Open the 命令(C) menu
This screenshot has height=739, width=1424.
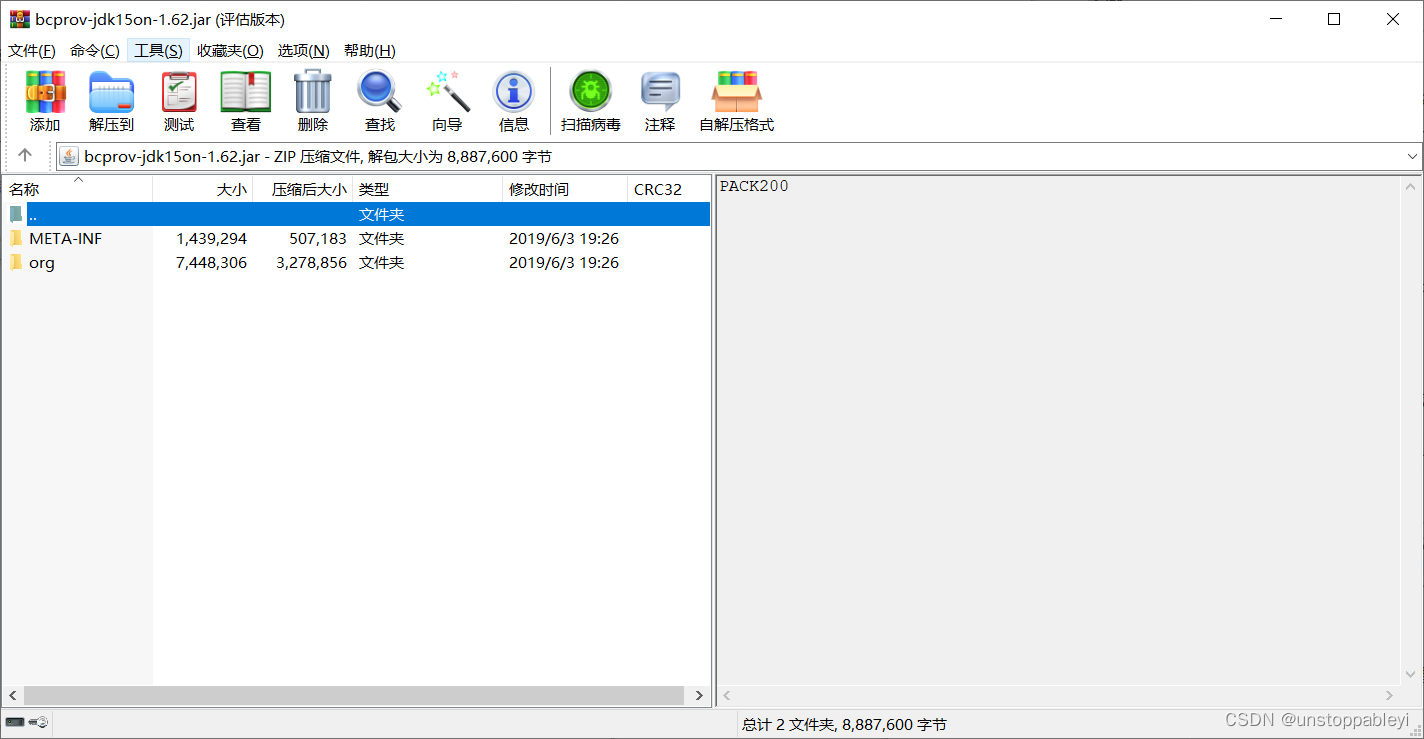tap(95, 51)
